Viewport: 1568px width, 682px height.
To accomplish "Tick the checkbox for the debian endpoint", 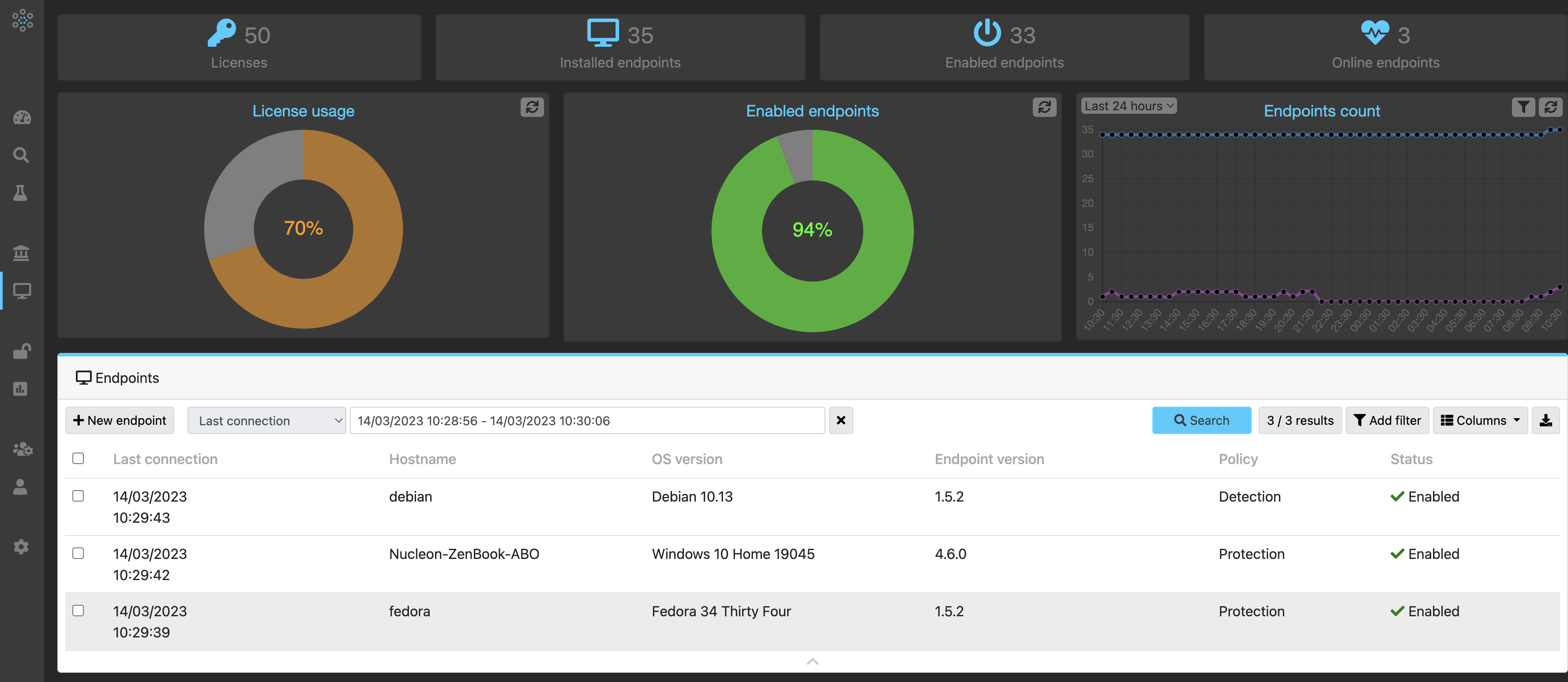I will point(78,496).
